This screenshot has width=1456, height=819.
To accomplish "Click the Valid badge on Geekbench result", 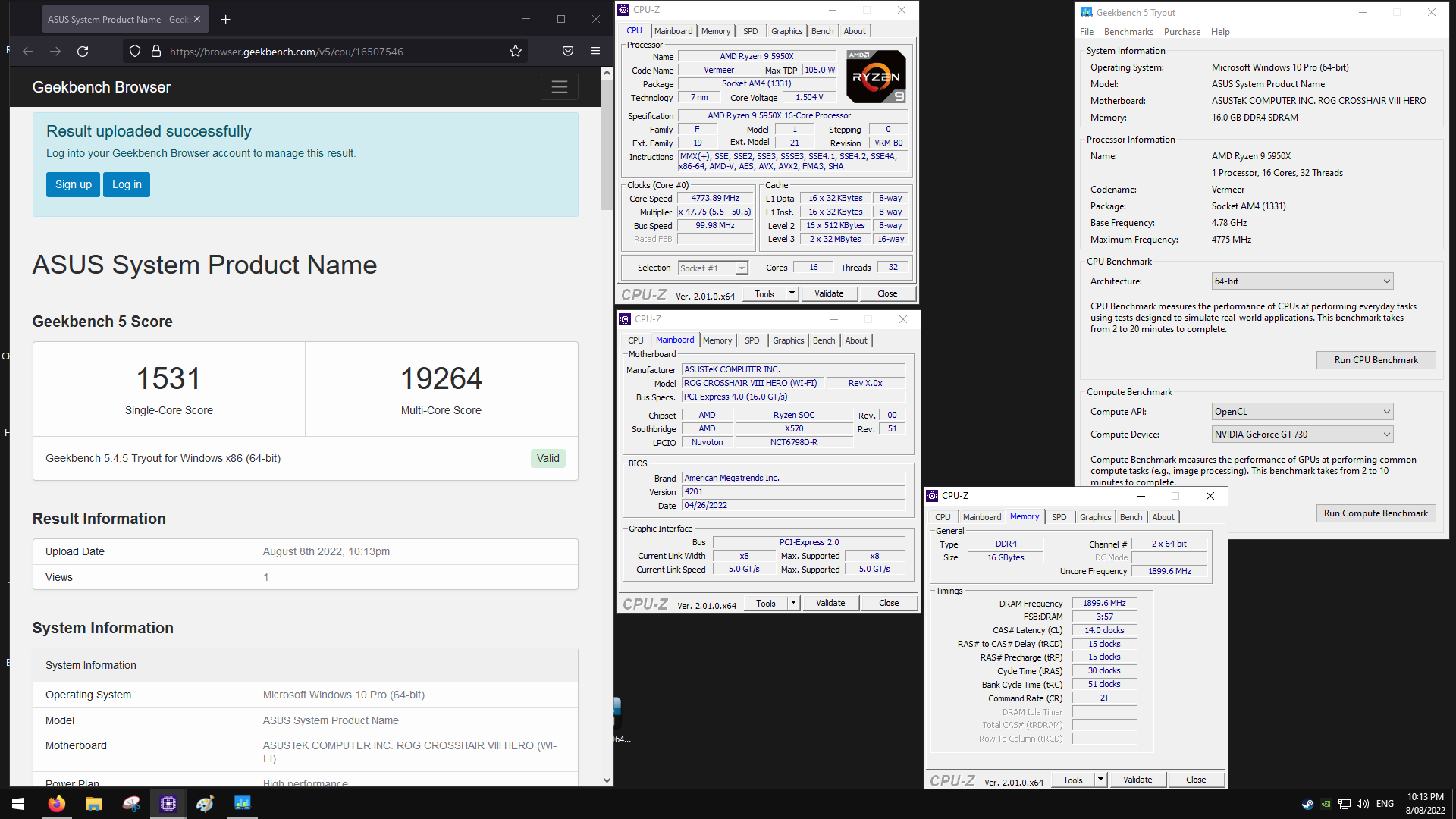I will (x=548, y=458).
